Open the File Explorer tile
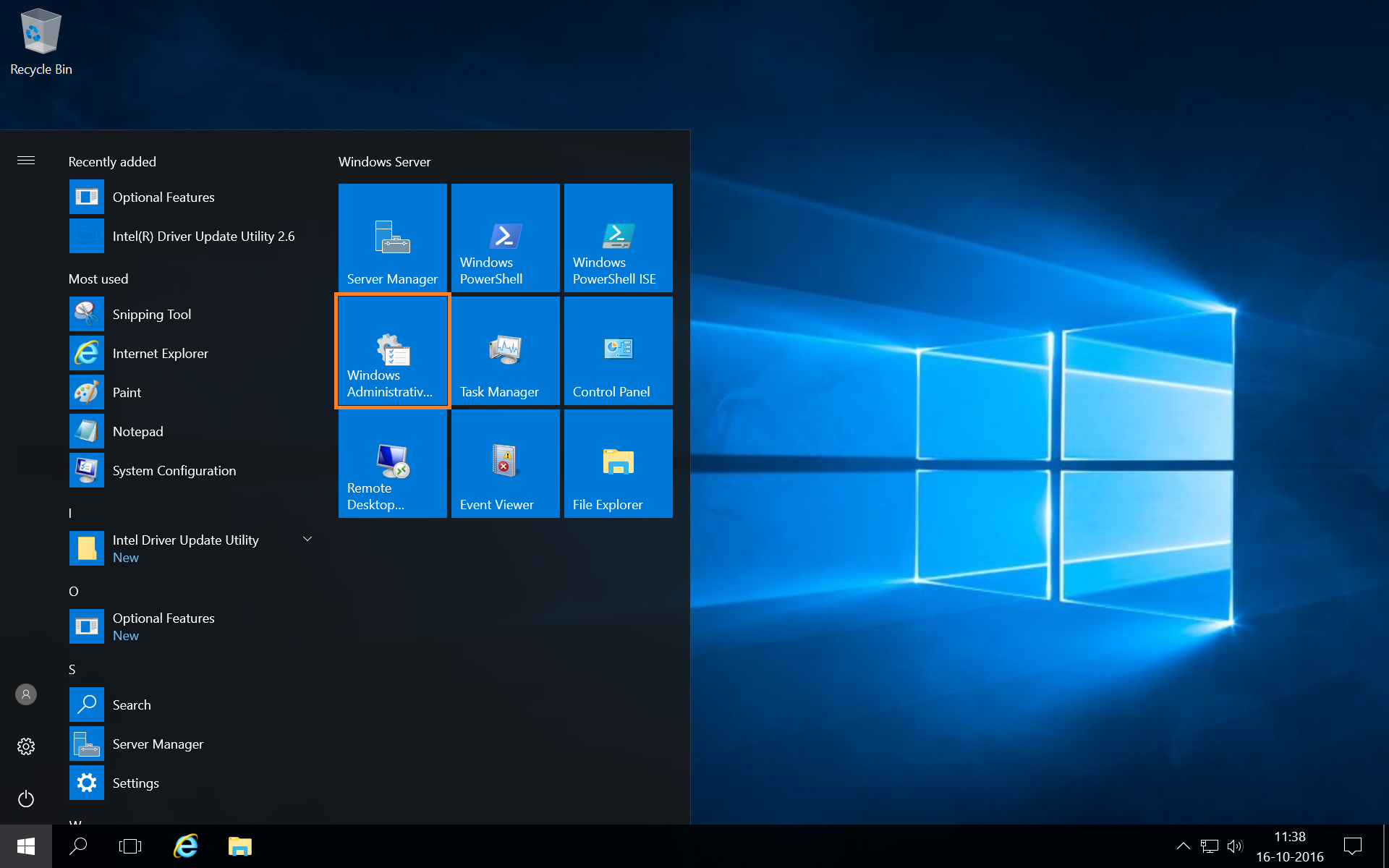The image size is (1389, 868). click(x=619, y=464)
